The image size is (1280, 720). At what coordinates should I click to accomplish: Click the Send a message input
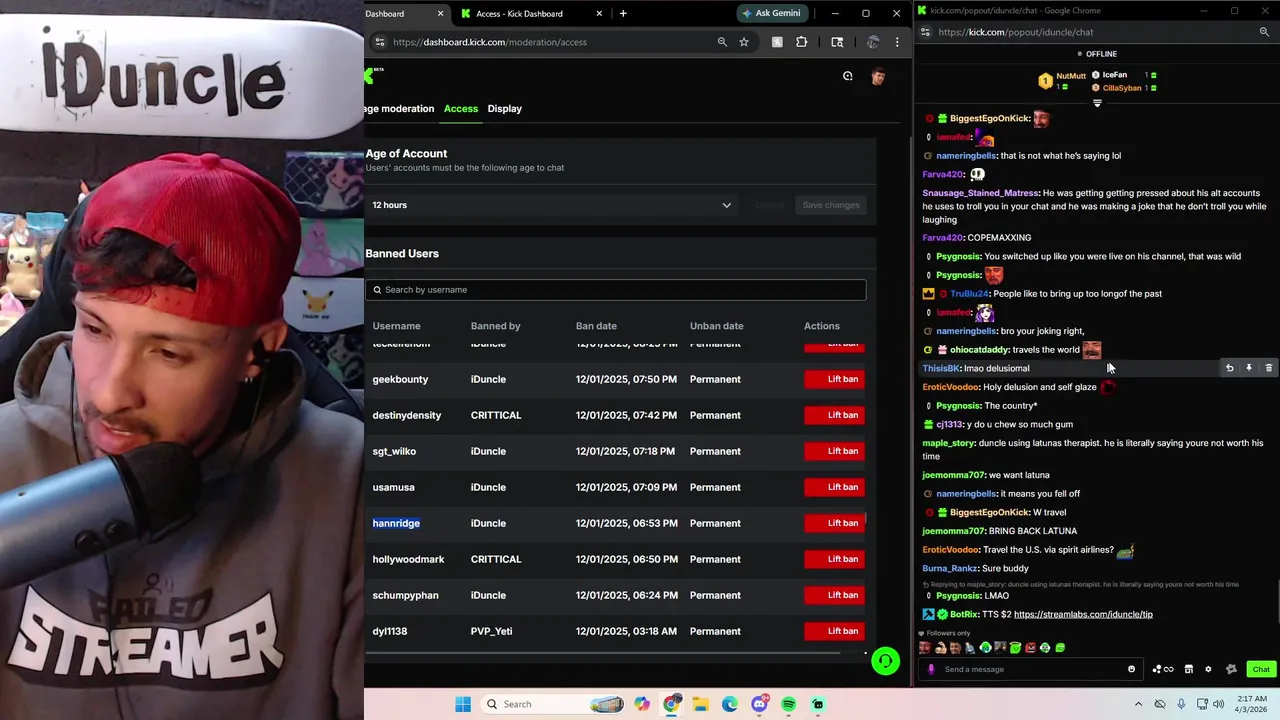[x=1030, y=669]
